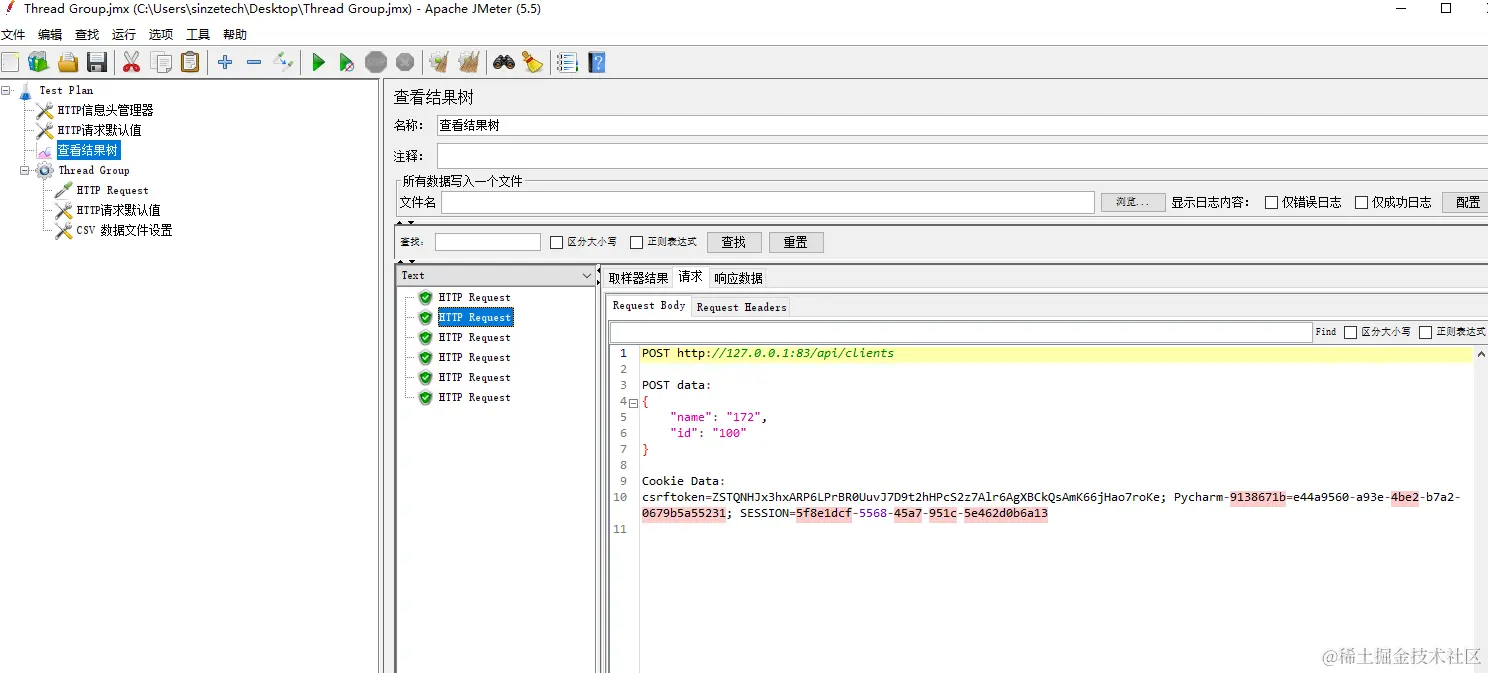Viewport: 1488px width, 673px height.
Task: Click the Stop test icon
Action: (x=376, y=63)
